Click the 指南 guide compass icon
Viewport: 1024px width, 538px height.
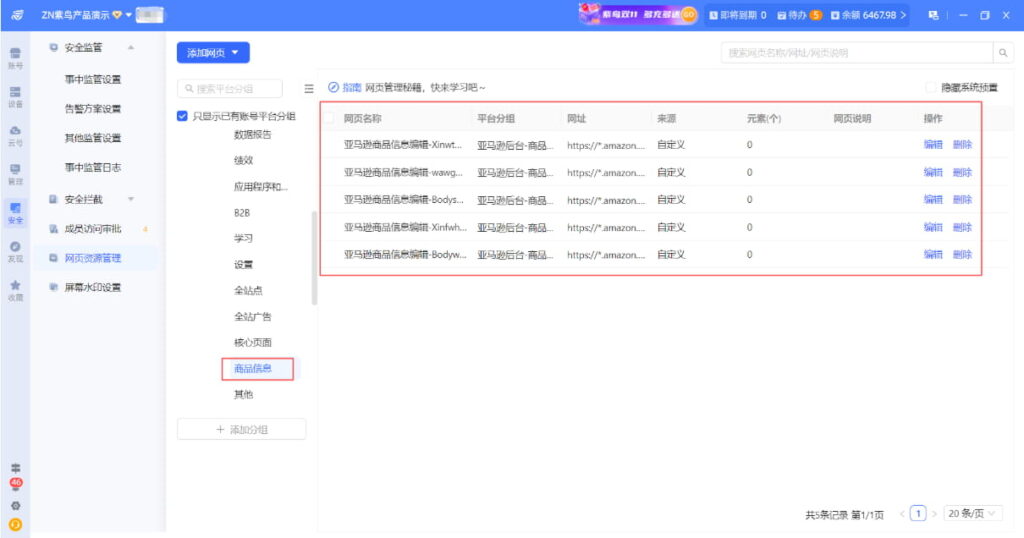tap(333, 87)
